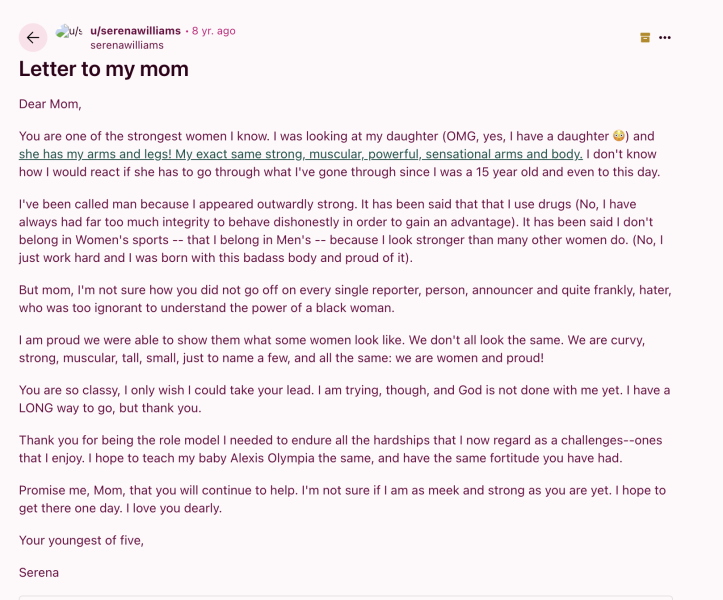The height and width of the screenshot is (600, 723).
Task: Click the gold archived post icon
Action: point(645,38)
